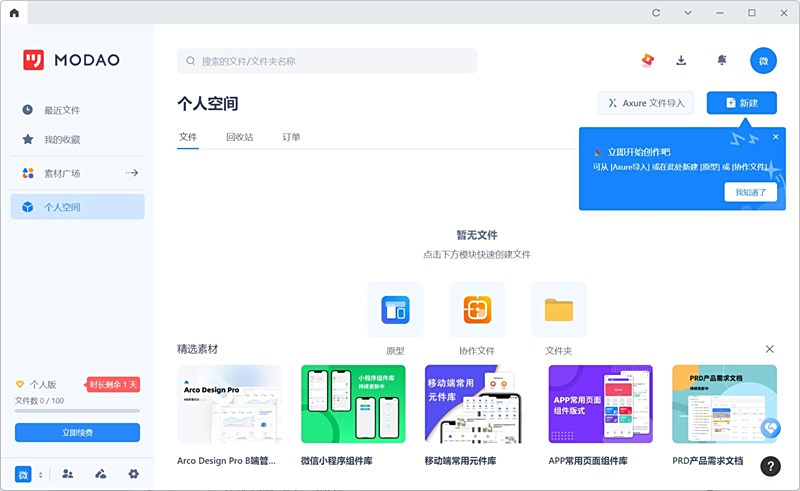Switch to the 订单 tab
The image size is (800, 491).
pos(291,137)
